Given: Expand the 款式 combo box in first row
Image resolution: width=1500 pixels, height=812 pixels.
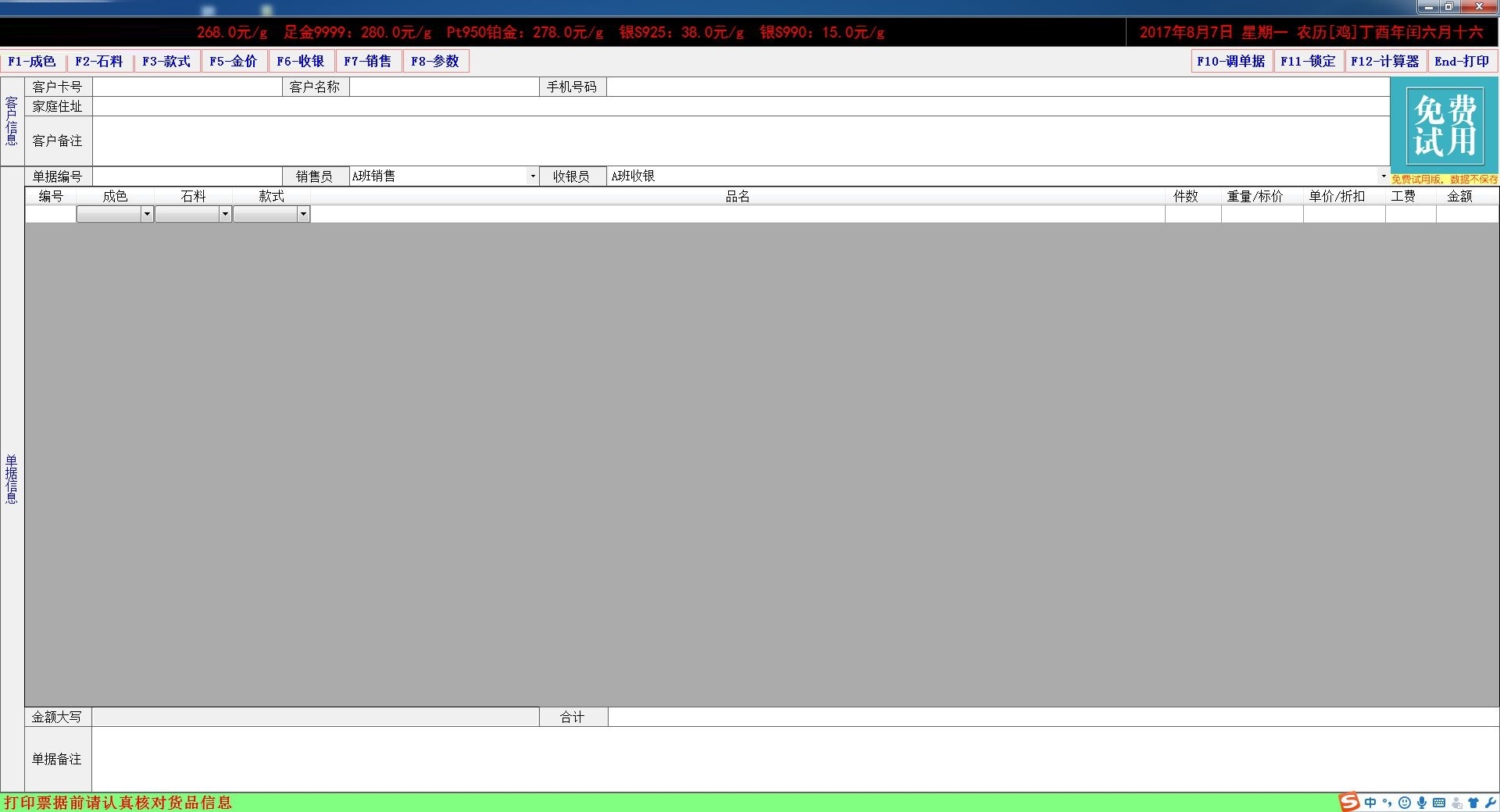Looking at the screenshot, I should pyautogui.click(x=303, y=214).
